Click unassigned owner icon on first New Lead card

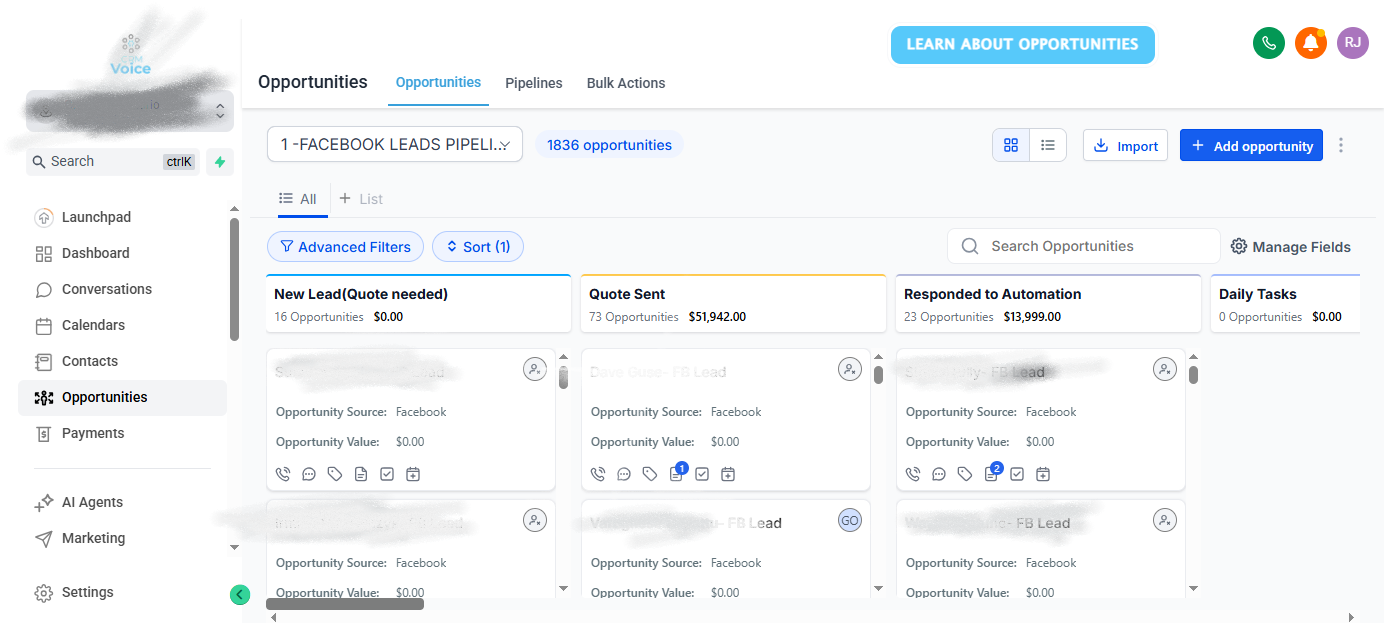click(535, 369)
